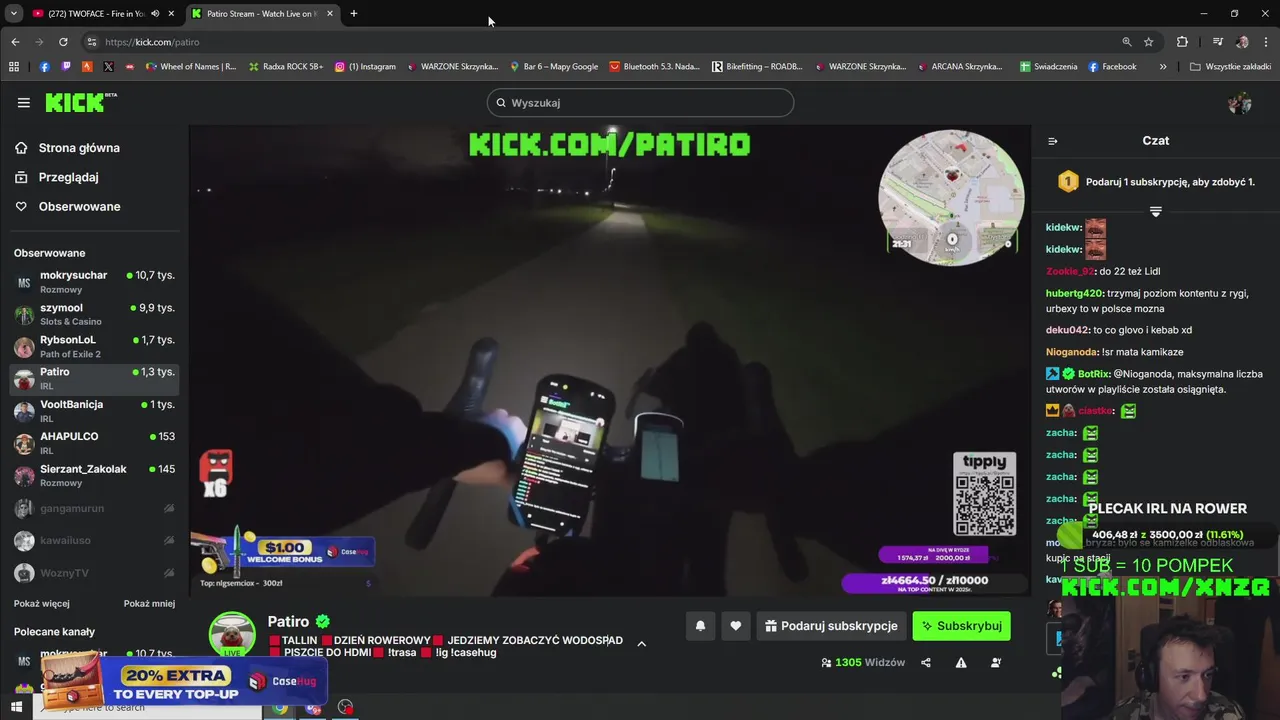Click the share stream icon

click(x=926, y=662)
